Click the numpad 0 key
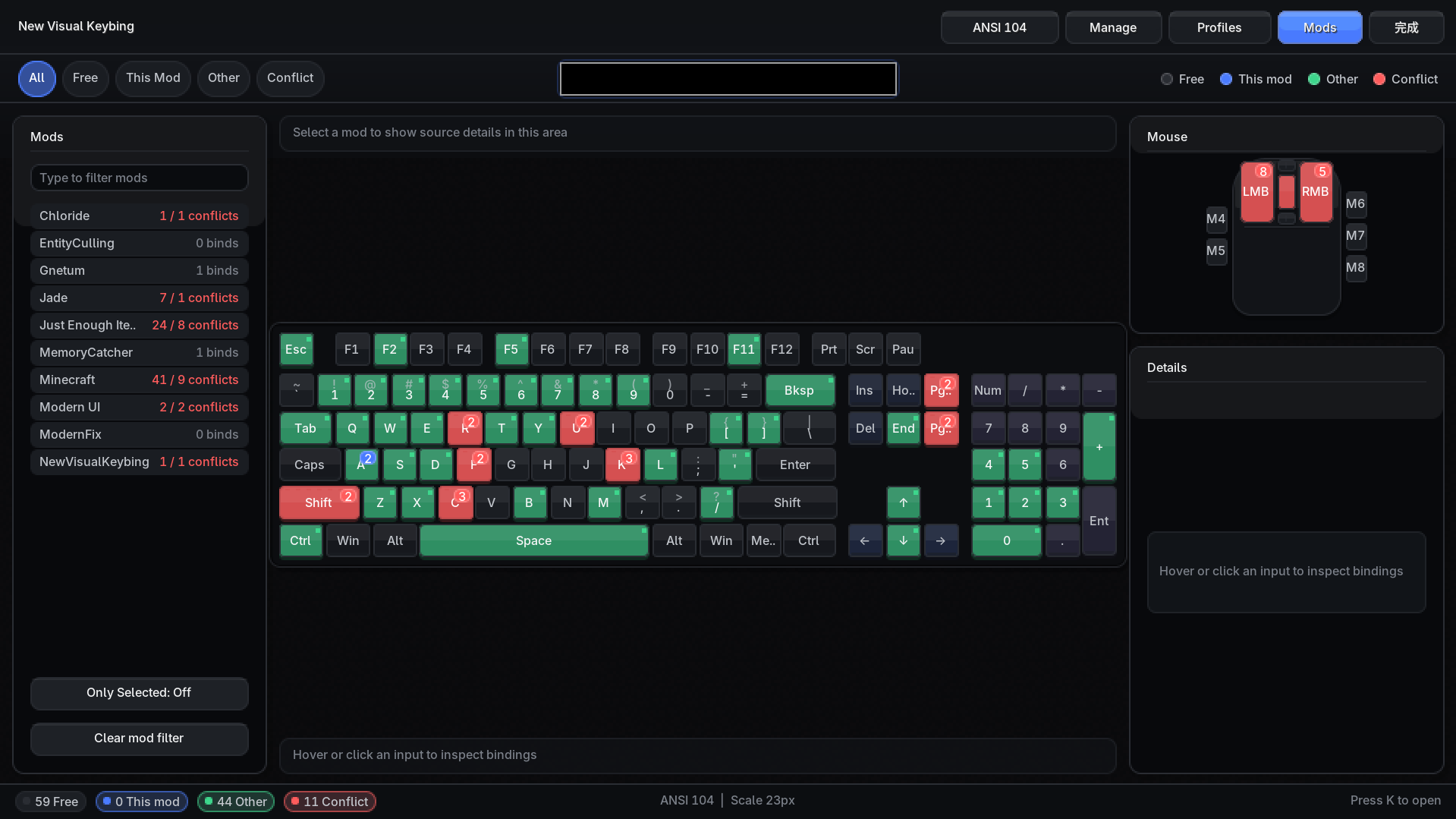The image size is (1456, 819). point(1007,540)
